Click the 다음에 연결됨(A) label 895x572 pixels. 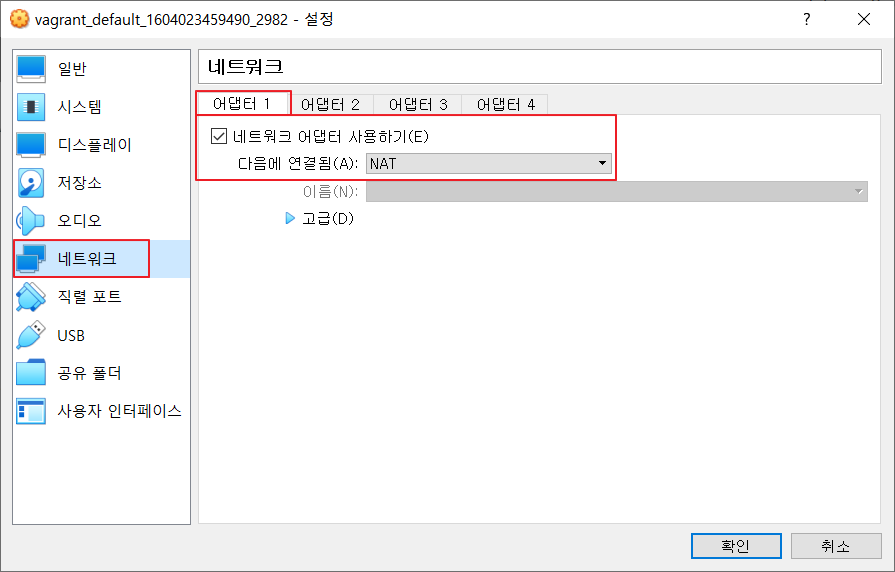pyautogui.click(x=298, y=164)
